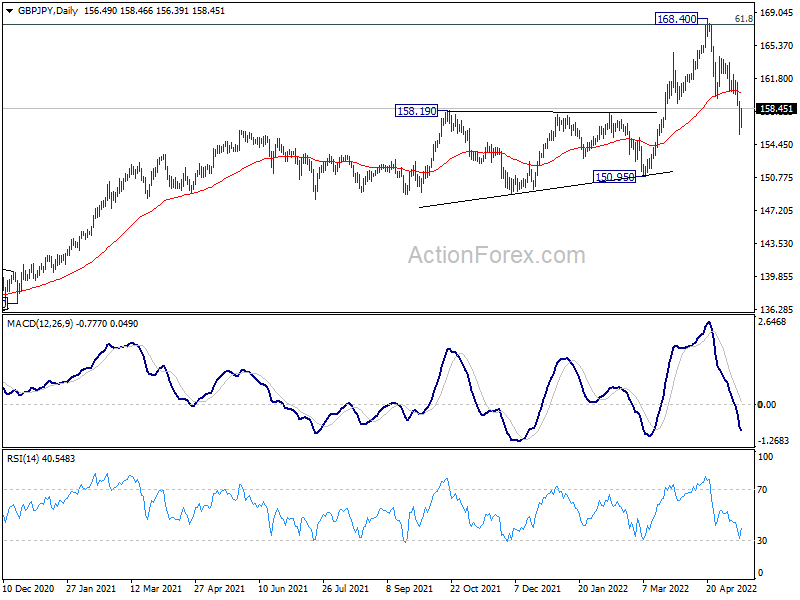Click the 169.045 top price scale value
Viewport: 800px width, 600px height.
[x=777, y=13]
